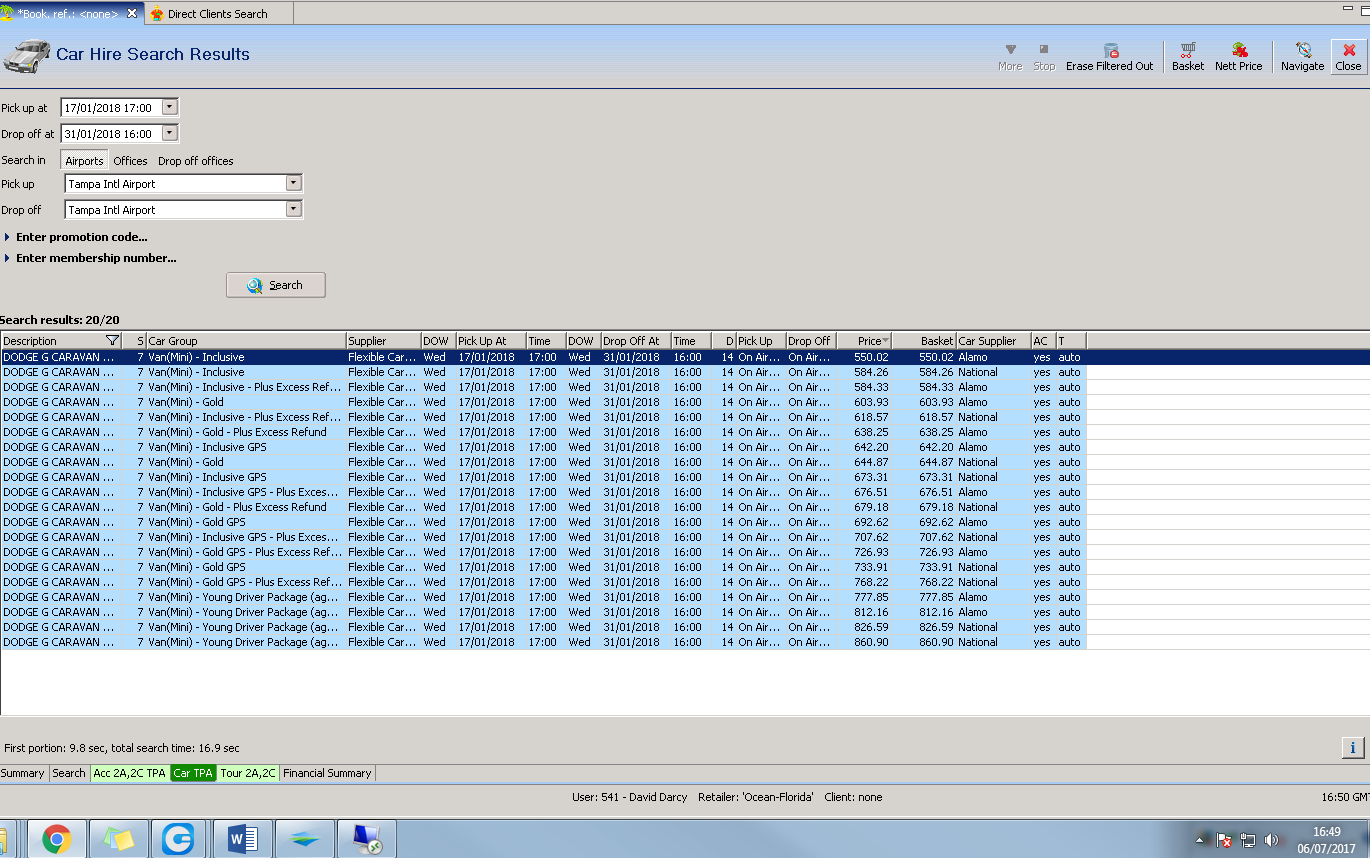
Task: Switch to Microsoft Word in the taskbar
Action: click(242, 839)
